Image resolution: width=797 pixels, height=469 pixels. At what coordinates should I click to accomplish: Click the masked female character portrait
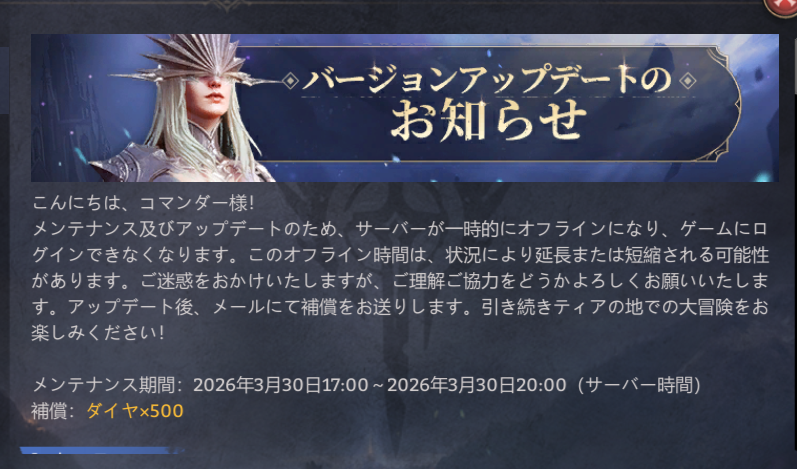(x=188, y=109)
